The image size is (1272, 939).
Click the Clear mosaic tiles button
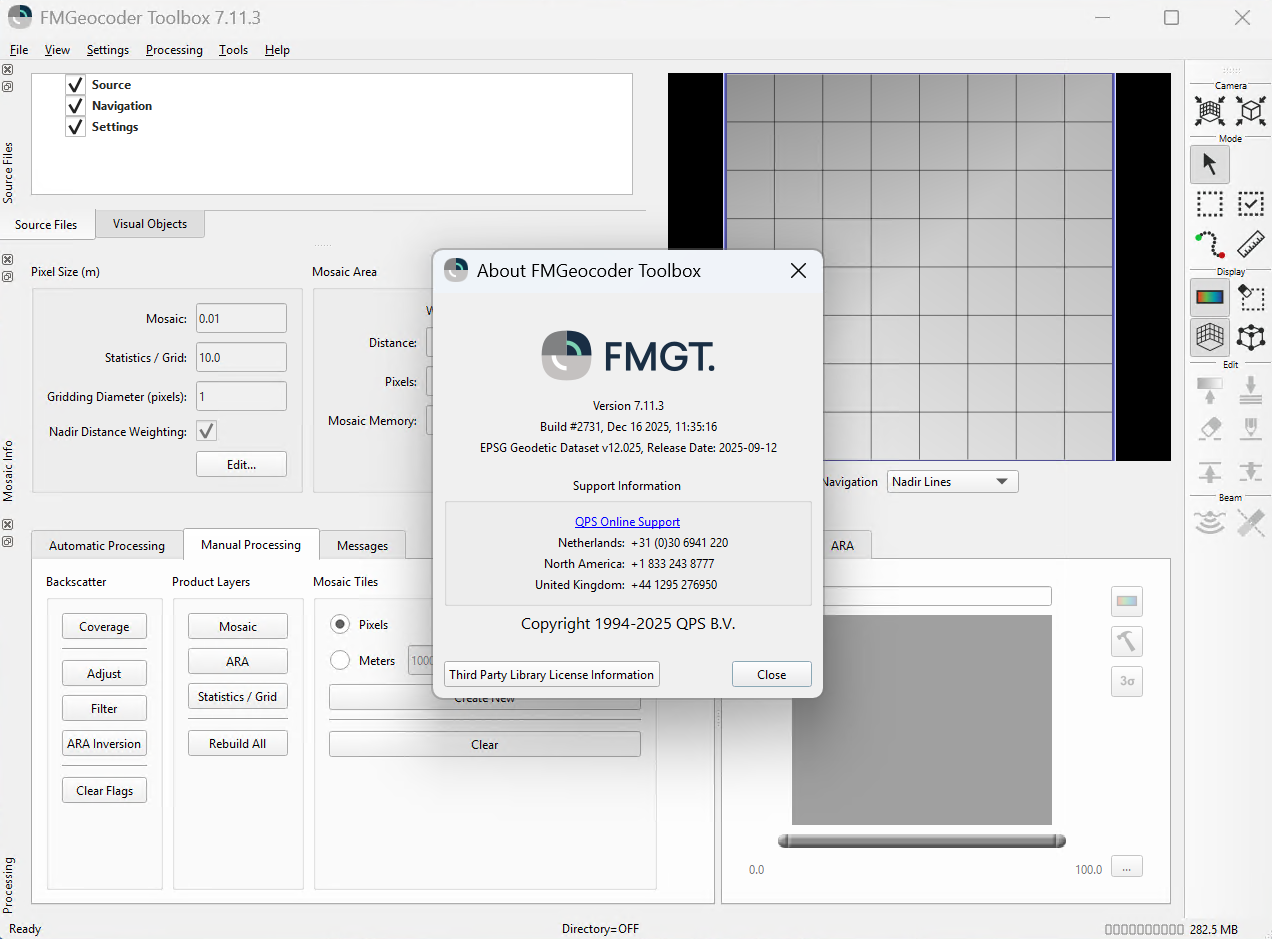[x=485, y=744]
